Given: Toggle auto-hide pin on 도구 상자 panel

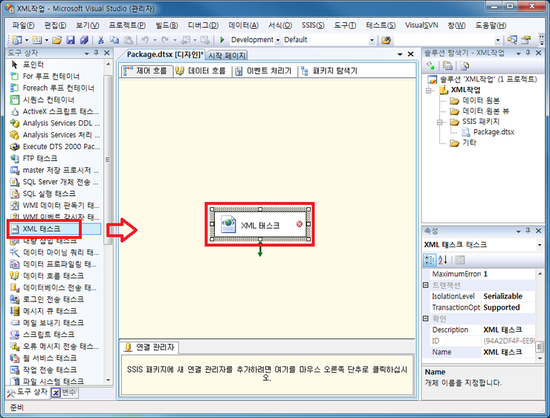Looking at the screenshot, I should (96, 53).
